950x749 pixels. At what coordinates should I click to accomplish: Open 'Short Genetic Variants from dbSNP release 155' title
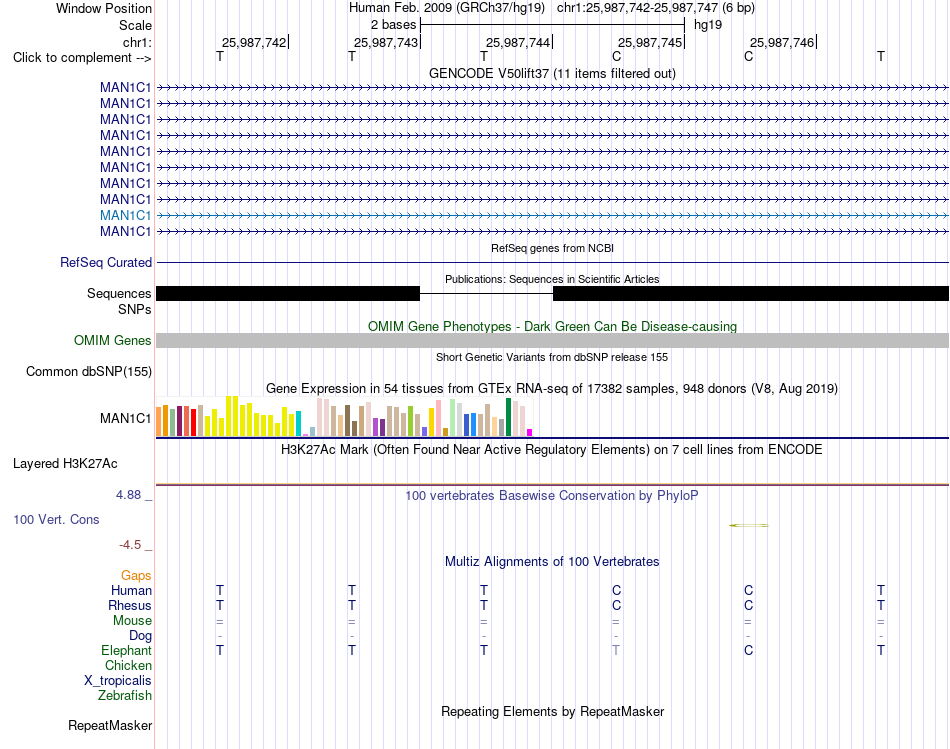pyautogui.click(x=552, y=357)
